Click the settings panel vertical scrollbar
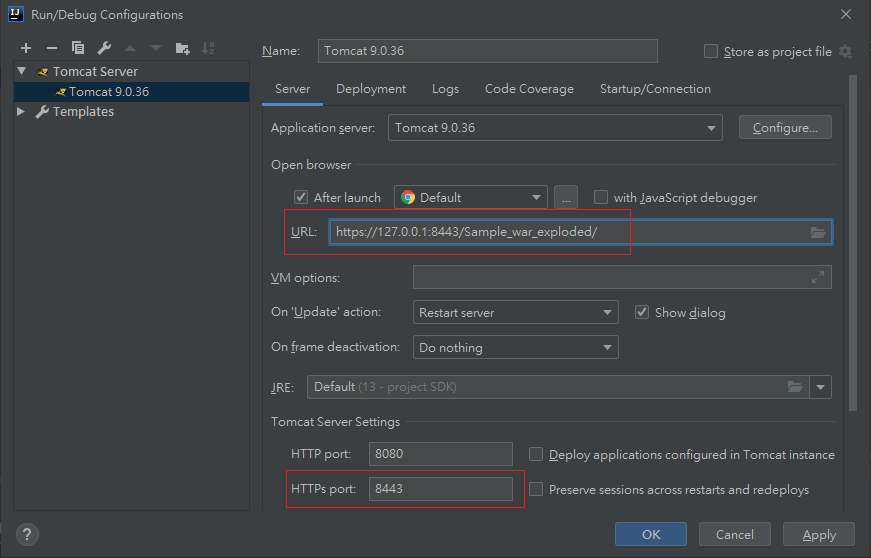 coord(853,243)
